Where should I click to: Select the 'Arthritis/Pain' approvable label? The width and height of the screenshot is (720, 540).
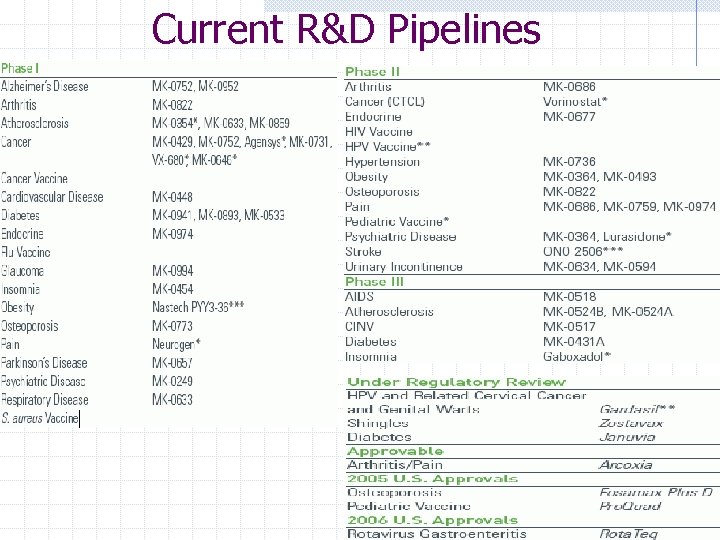(395, 465)
